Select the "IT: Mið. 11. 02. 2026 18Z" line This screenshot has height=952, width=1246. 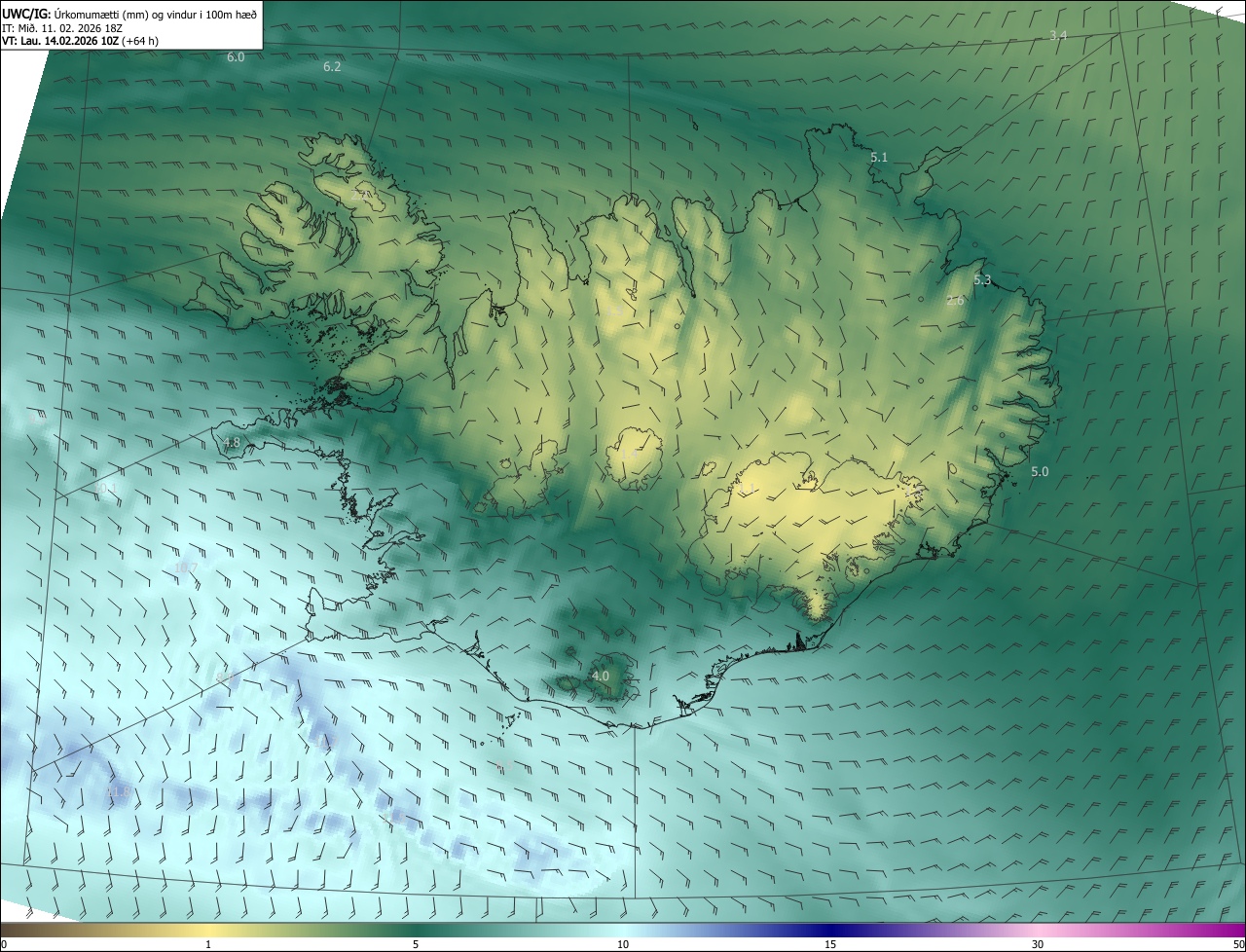tap(62, 28)
